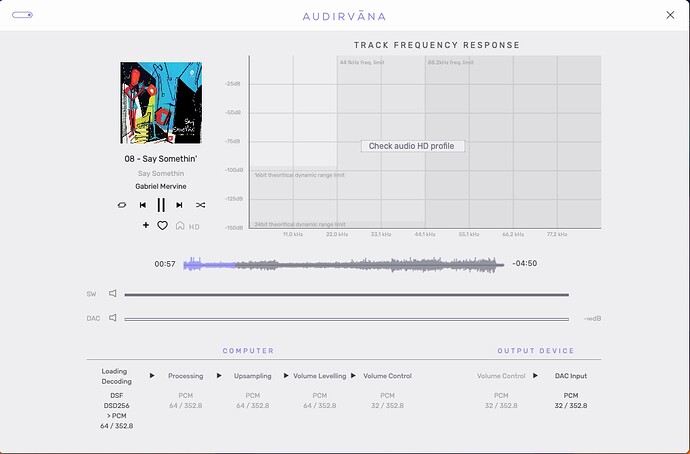690x454 pixels.
Task: Click output device Volume Control label
Action: pos(501,376)
